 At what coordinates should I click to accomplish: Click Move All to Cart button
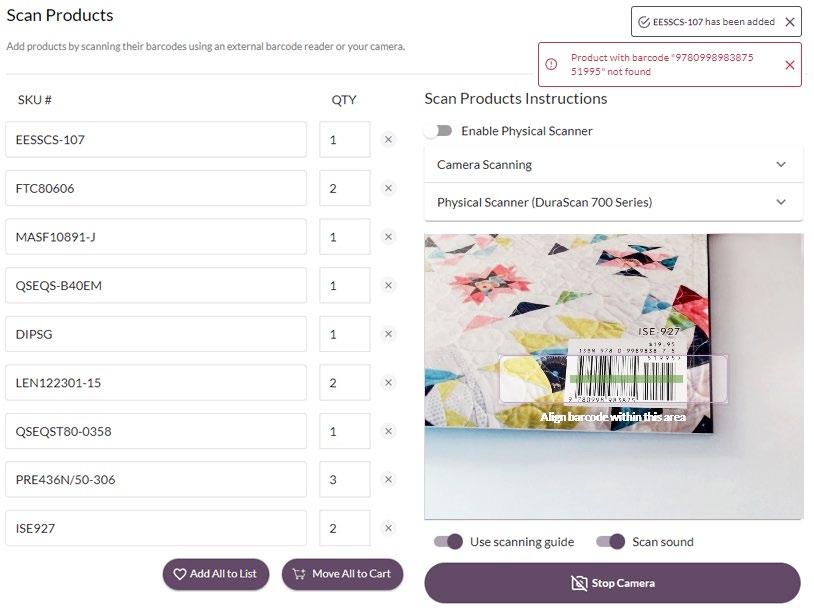pyautogui.click(x=343, y=574)
